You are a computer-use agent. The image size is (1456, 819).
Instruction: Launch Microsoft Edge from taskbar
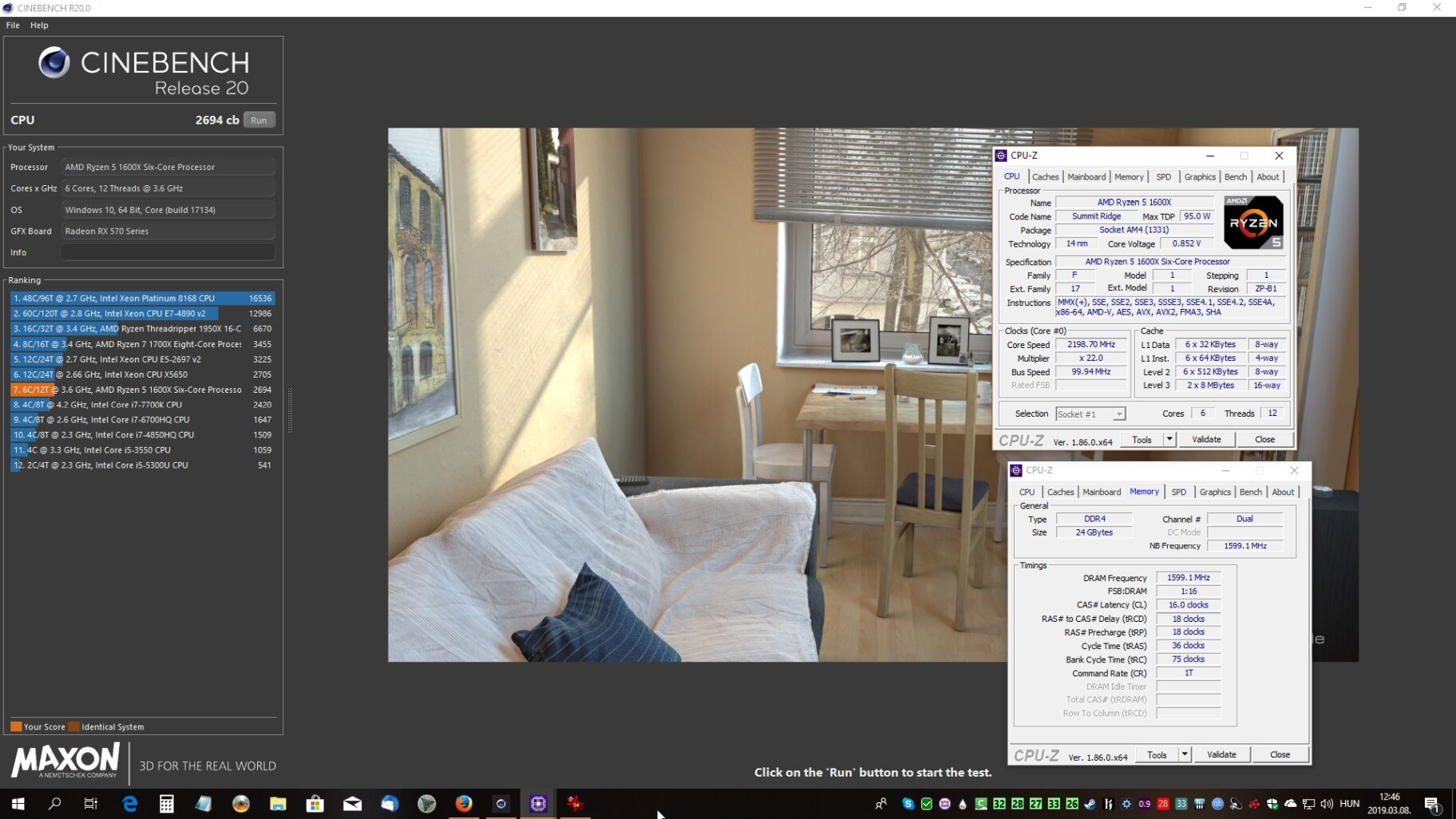pos(129,804)
